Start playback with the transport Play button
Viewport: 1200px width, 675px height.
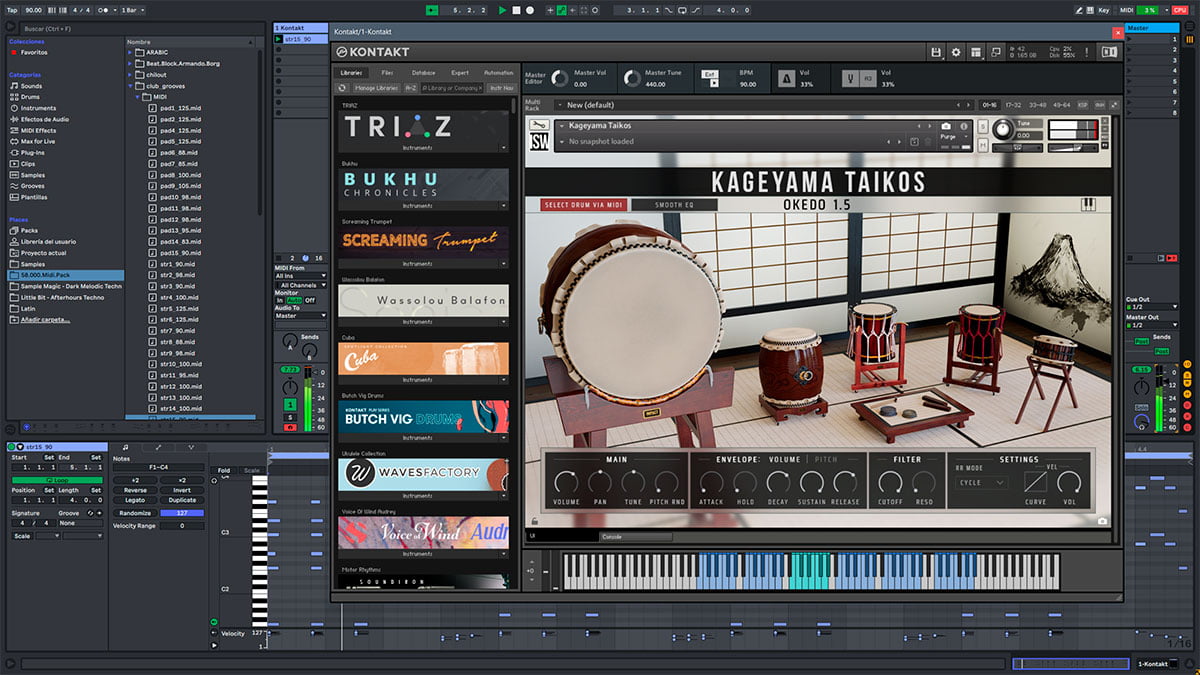pos(503,10)
